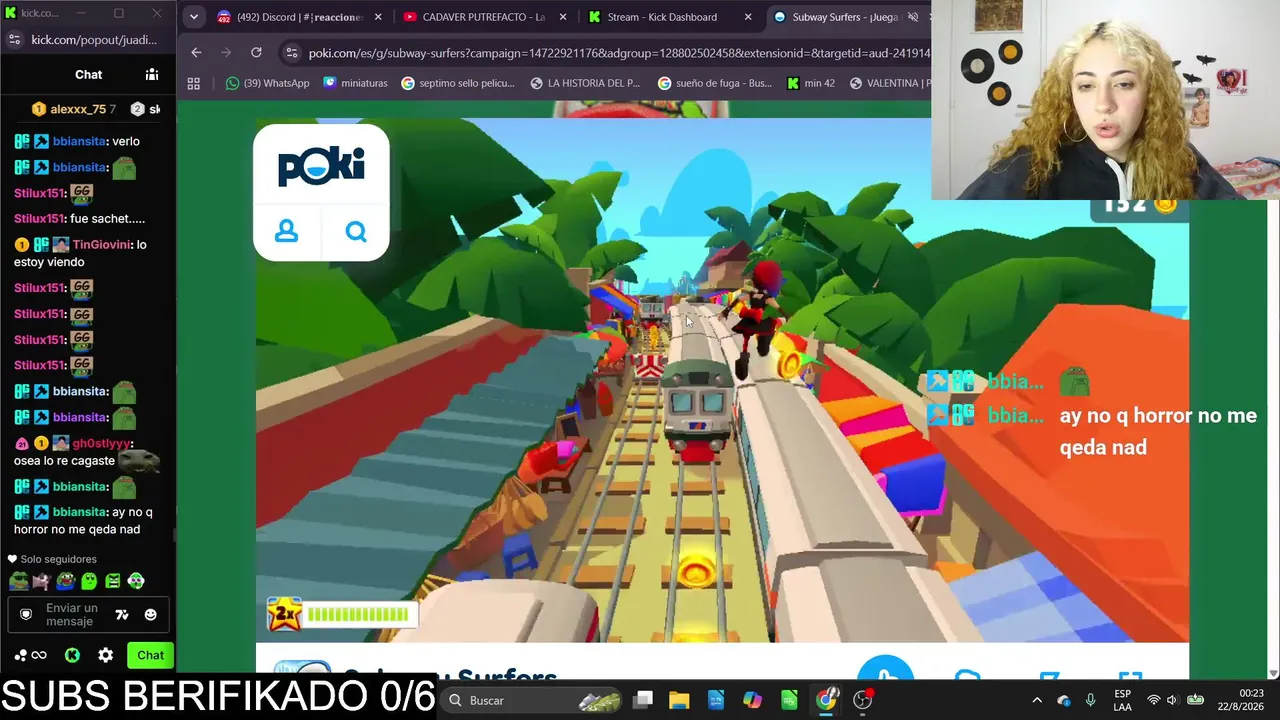The width and height of the screenshot is (1280, 720).
Task: Click the shield badge icon in chat input
Action: [x=26, y=615]
